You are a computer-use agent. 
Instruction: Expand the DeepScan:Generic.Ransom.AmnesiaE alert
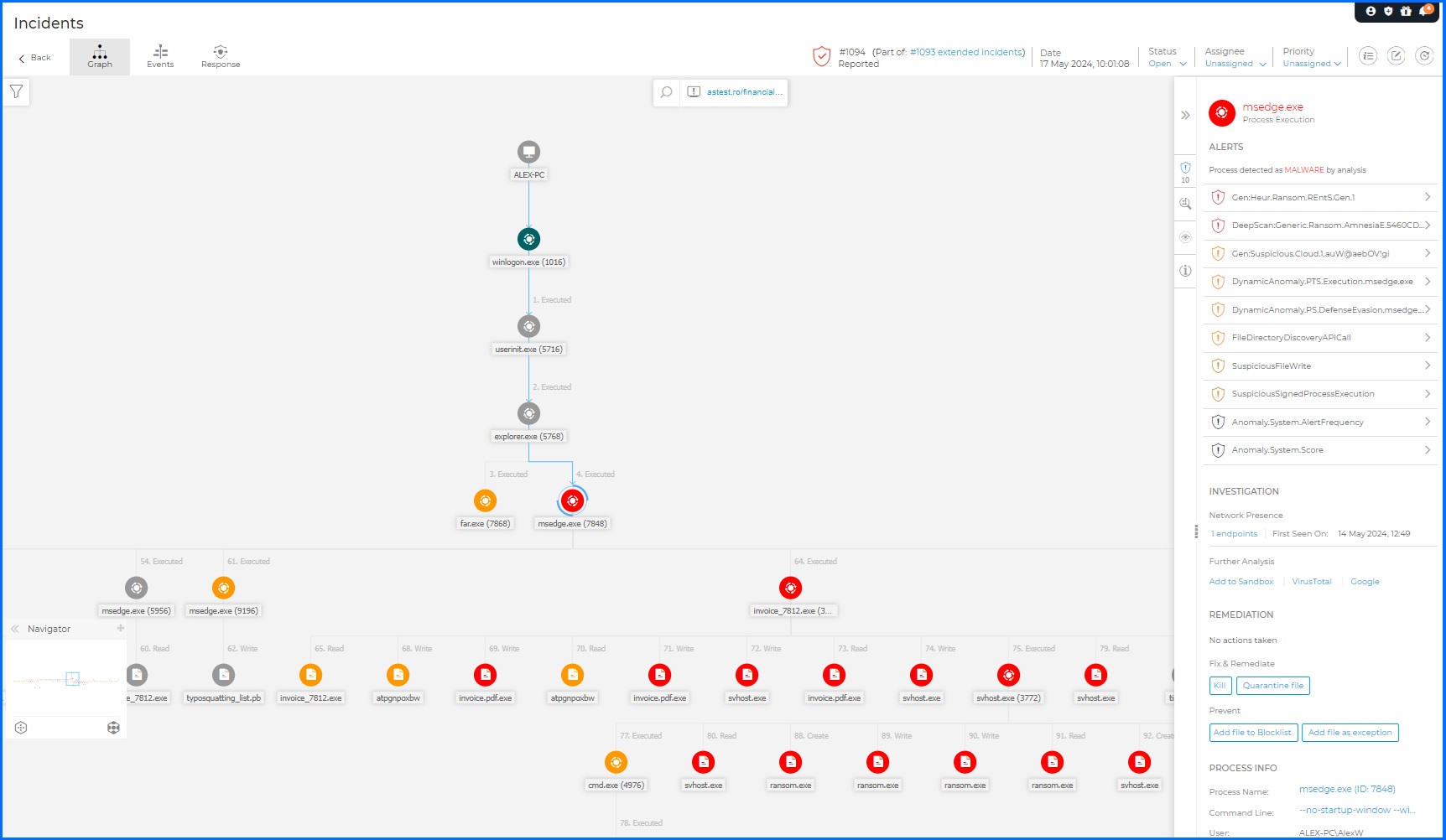[x=1320, y=226]
